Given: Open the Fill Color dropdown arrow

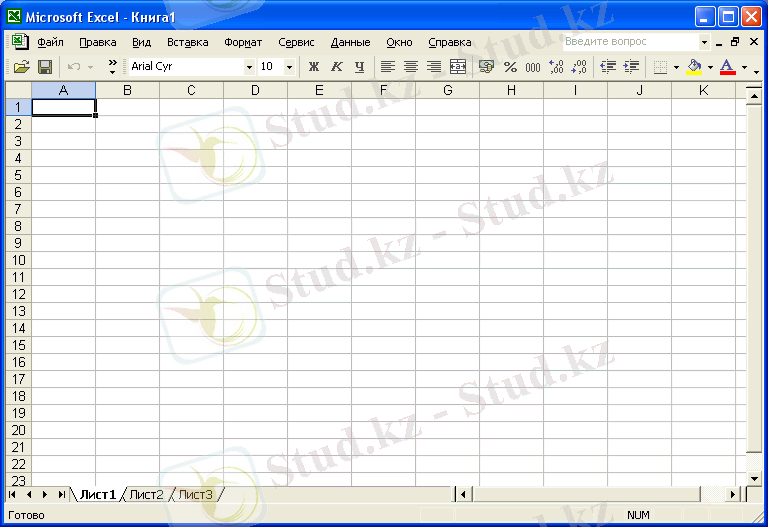Looking at the screenshot, I should [710, 67].
